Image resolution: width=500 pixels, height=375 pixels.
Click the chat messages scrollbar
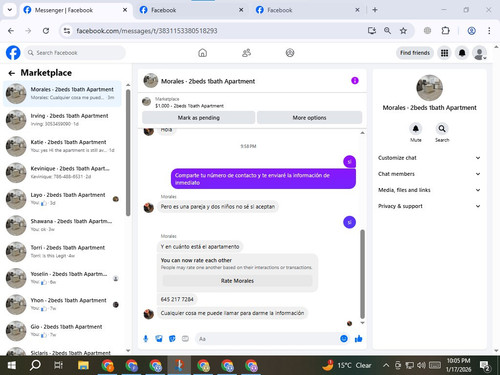coord(362,274)
